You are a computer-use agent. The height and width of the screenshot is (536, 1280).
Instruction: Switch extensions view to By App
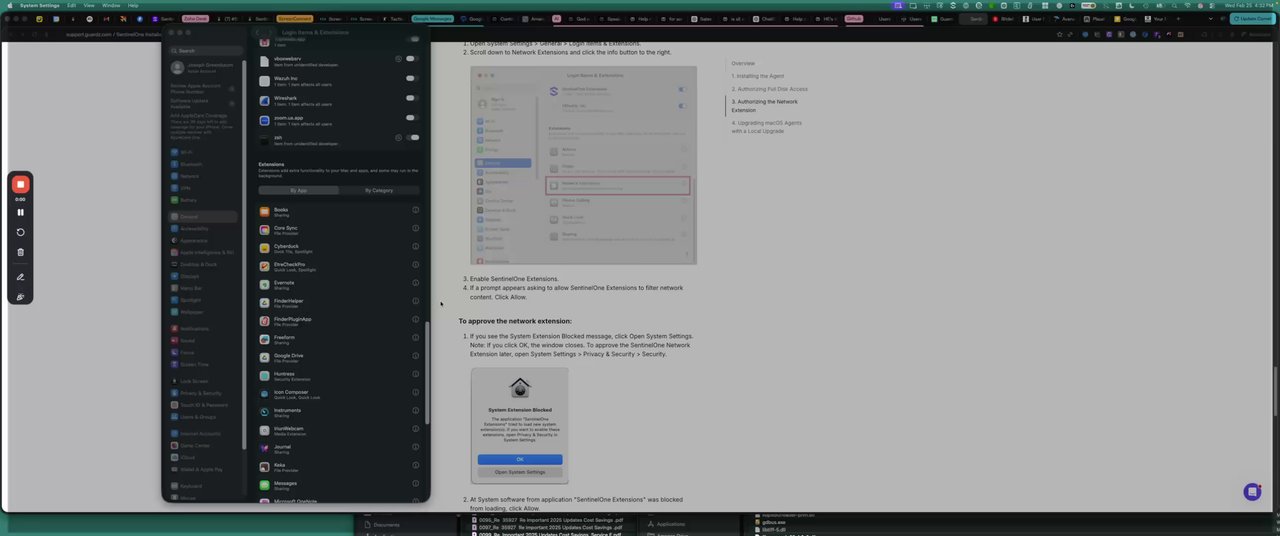coord(299,190)
